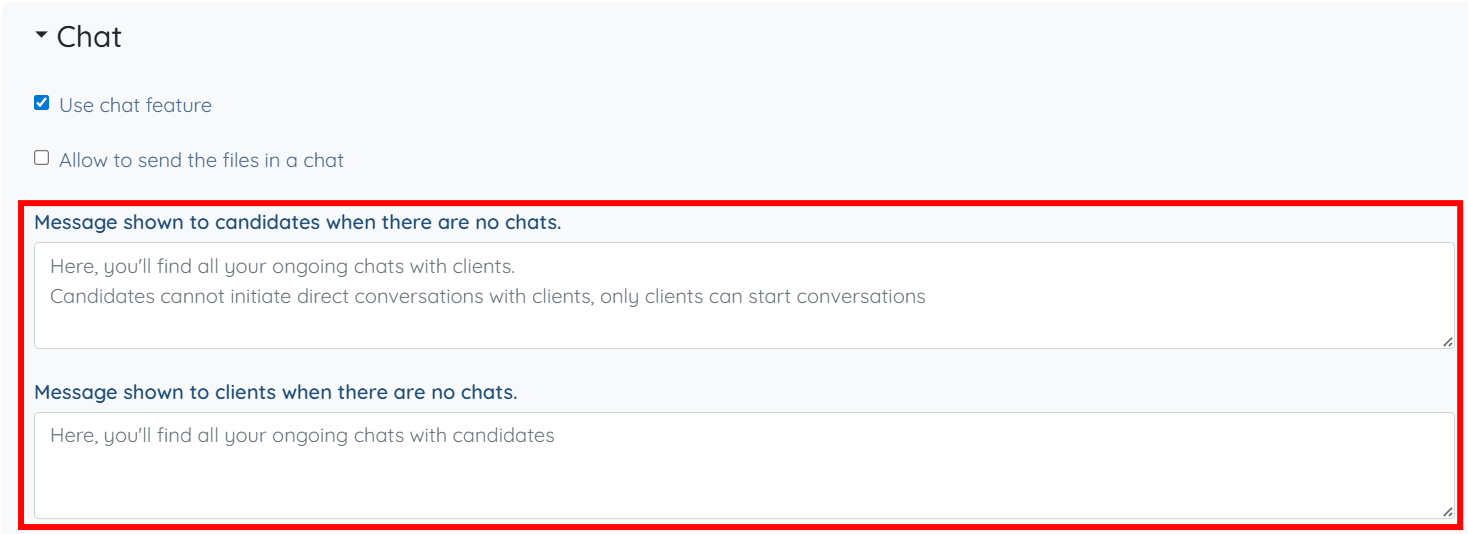This screenshot has height=534, width=1468.
Task: Click 'Message shown to clients when there are no chats' label
Action: 275,392
